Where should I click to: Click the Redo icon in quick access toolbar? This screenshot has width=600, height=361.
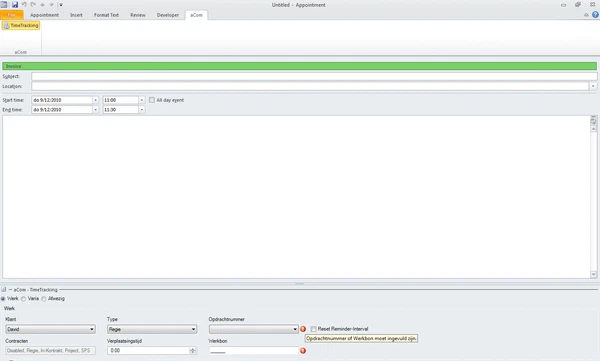(33, 5)
